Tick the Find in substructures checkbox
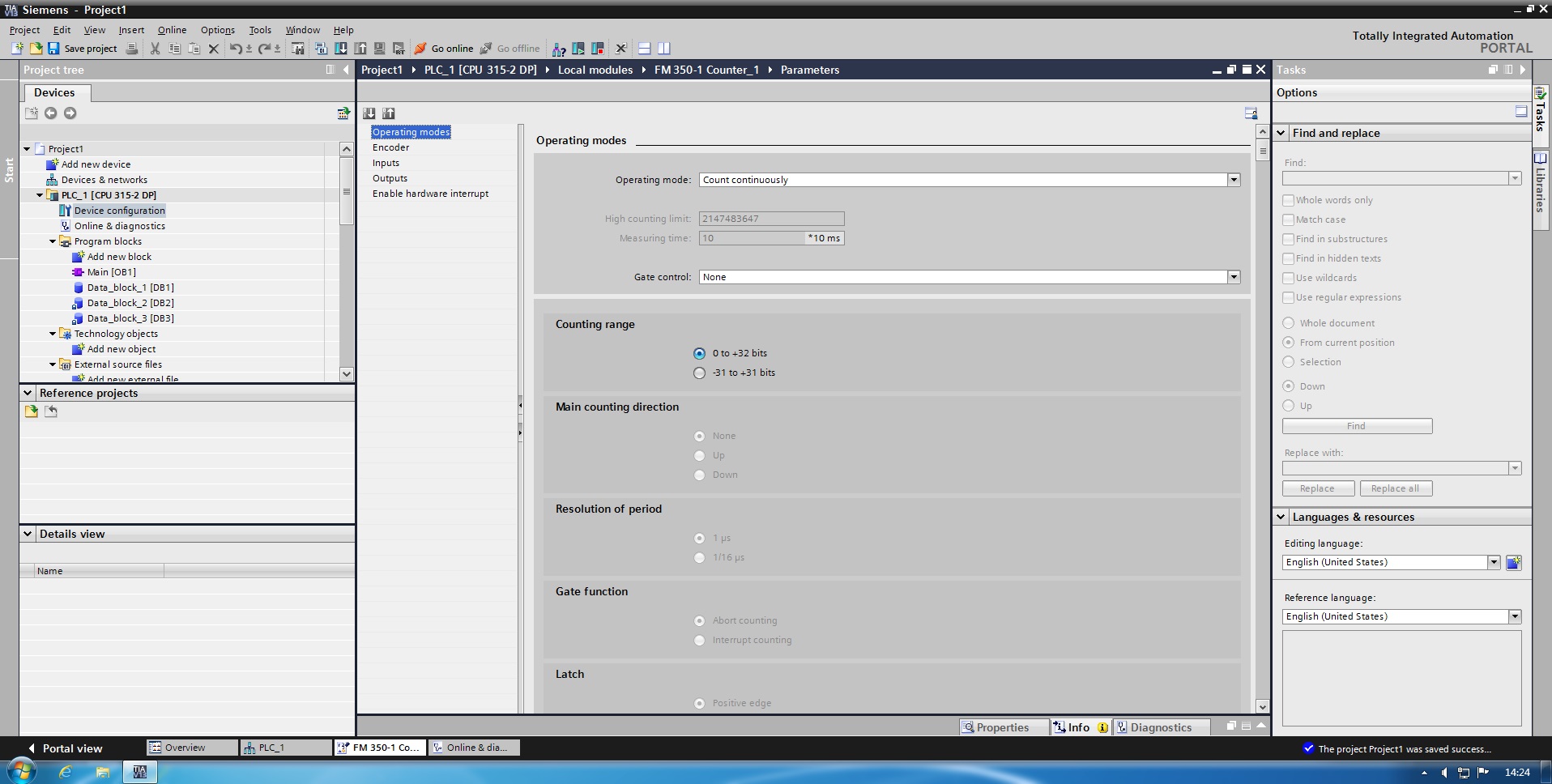This screenshot has width=1552, height=784. 1288,239
